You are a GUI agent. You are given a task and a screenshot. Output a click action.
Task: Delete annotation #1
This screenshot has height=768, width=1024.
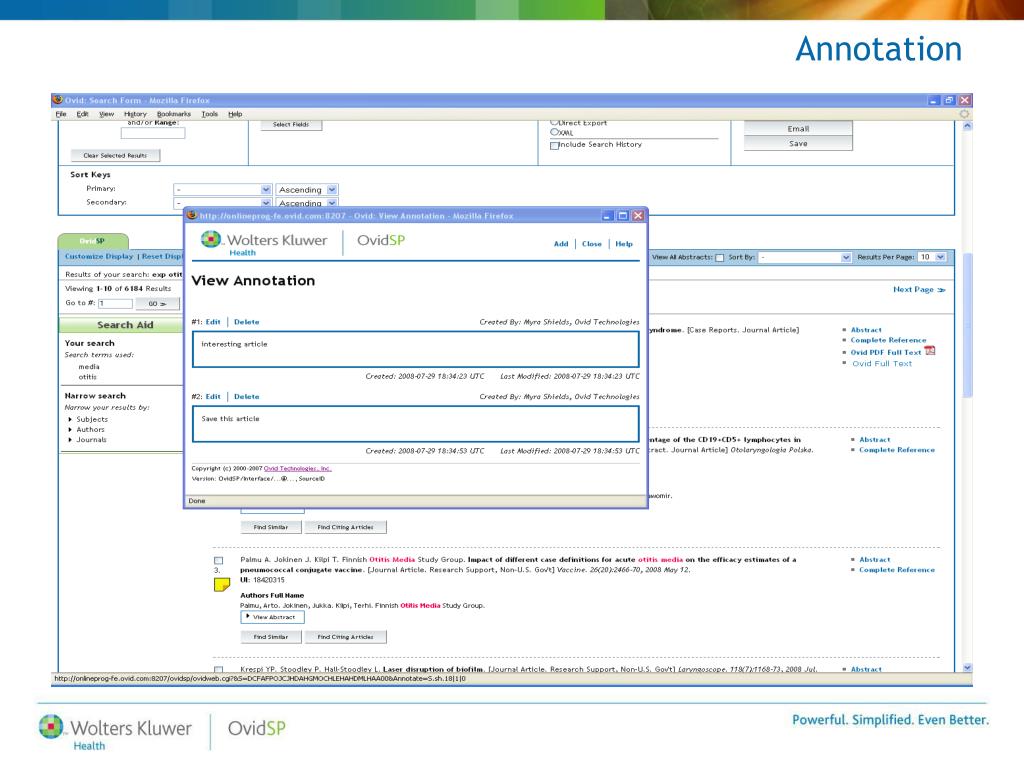(x=247, y=322)
